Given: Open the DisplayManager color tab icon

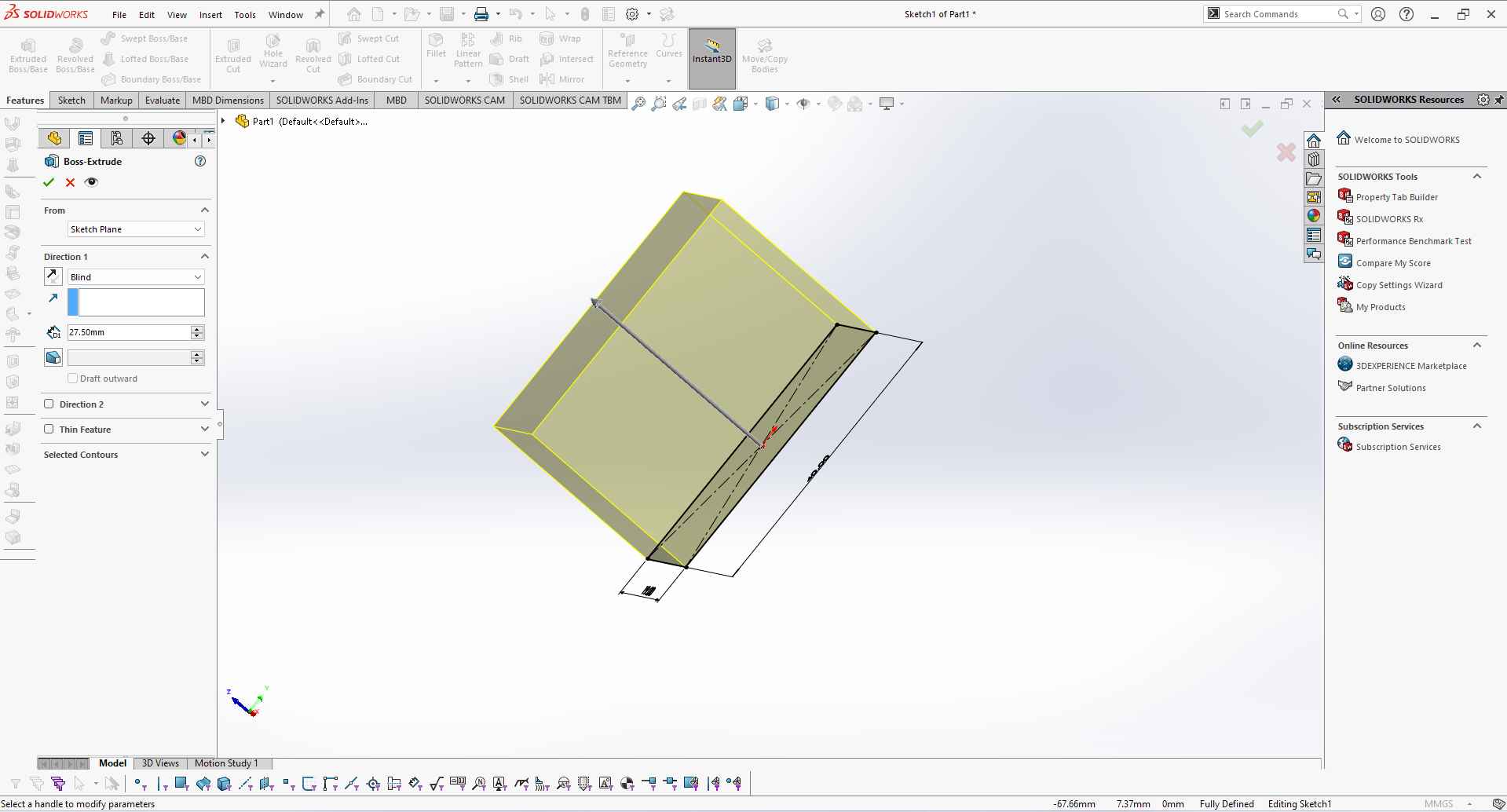Looking at the screenshot, I should (179, 138).
